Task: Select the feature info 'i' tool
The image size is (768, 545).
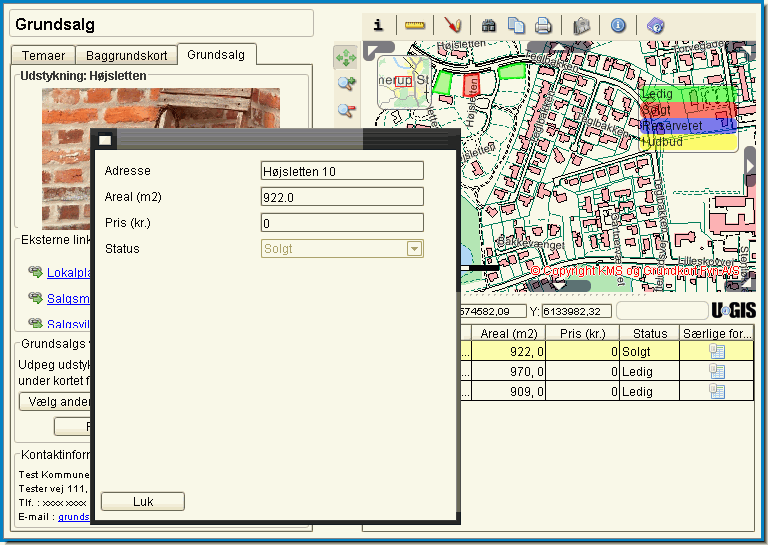Action: tap(378, 25)
